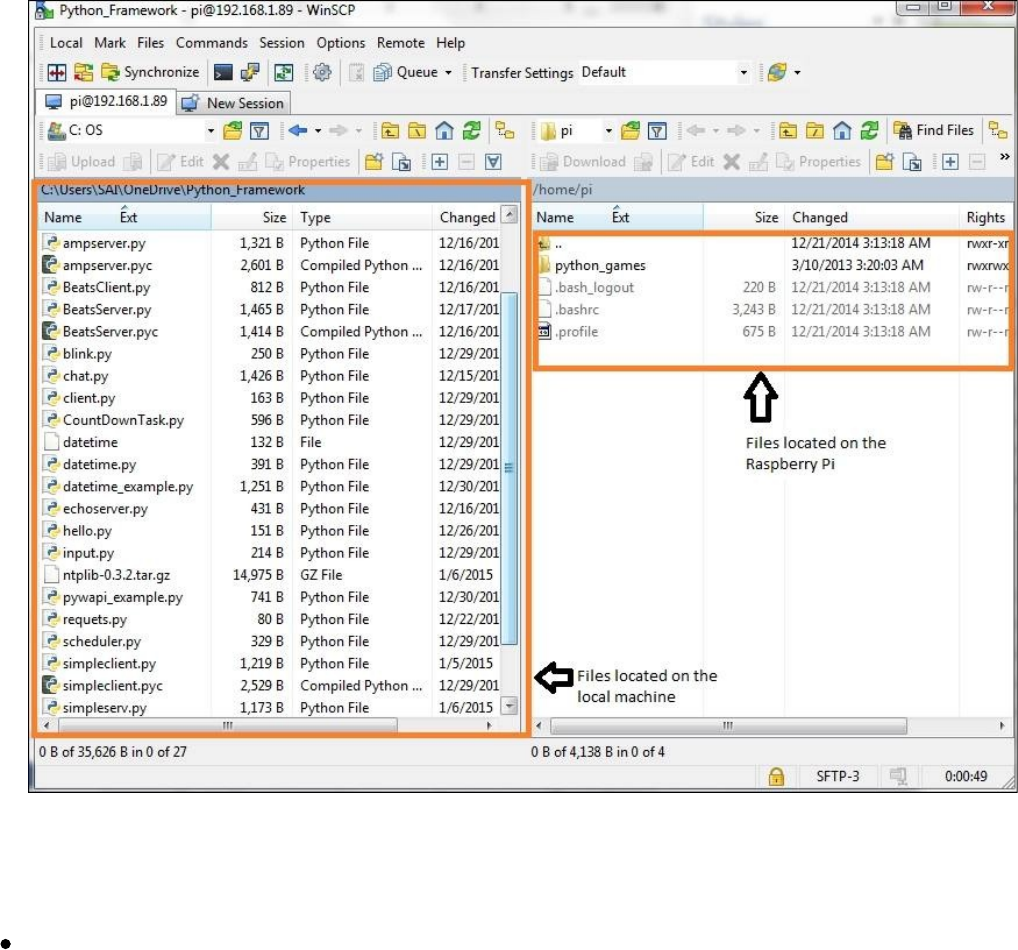Click local panel parent directory icon
Image resolution: width=1018 pixels, height=950 pixels.
[x=390, y=131]
